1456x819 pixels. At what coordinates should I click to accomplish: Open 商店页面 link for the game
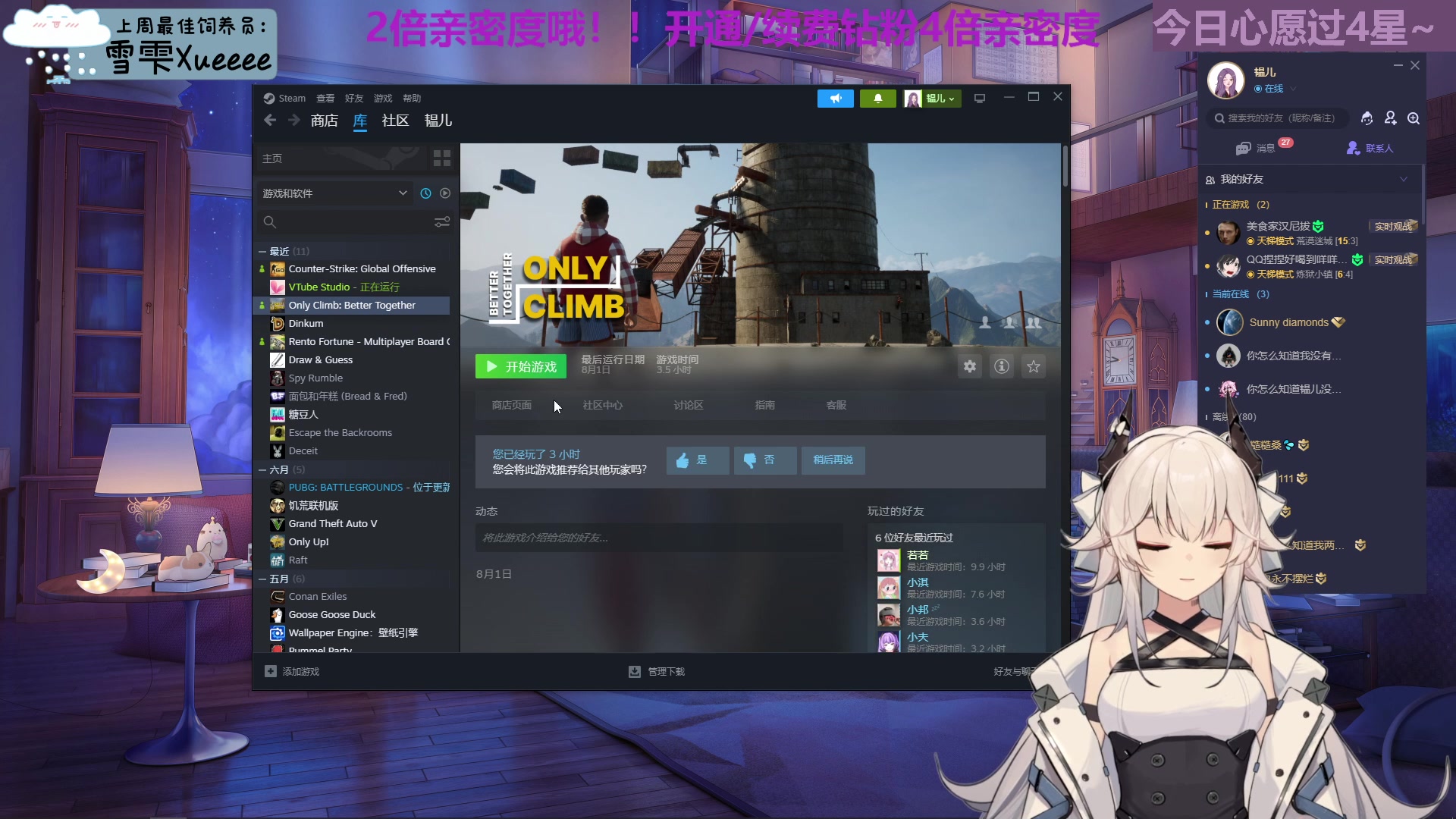click(512, 406)
